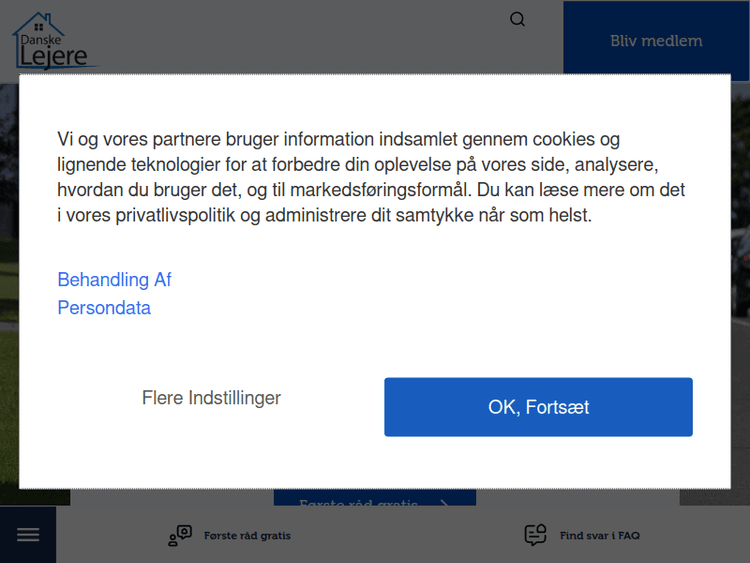Viewport: 750px width, 563px height.
Task: Select Første råd gratis text in bottom bar
Action: tap(247, 536)
